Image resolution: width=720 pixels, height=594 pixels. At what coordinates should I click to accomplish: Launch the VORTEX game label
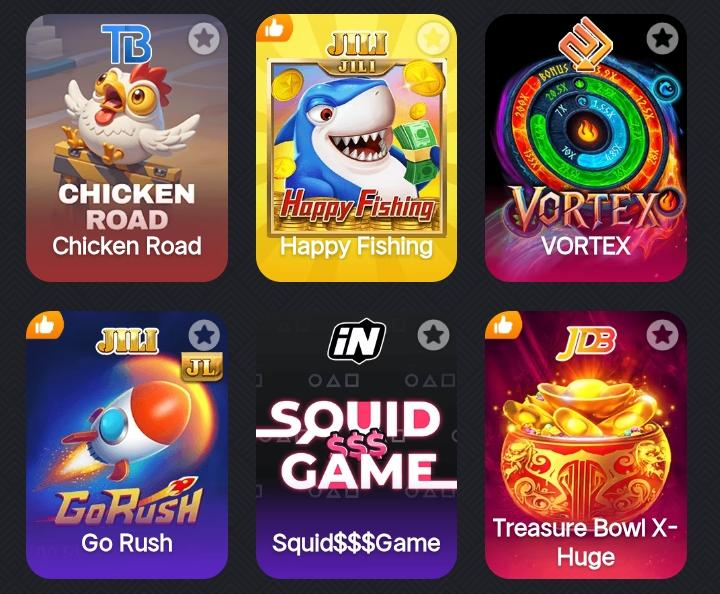[x=585, y=245]
